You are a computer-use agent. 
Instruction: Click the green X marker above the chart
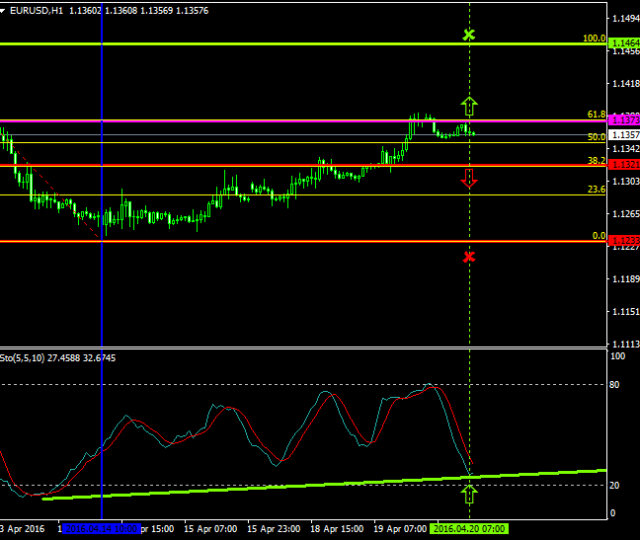[x=469, y=35]
